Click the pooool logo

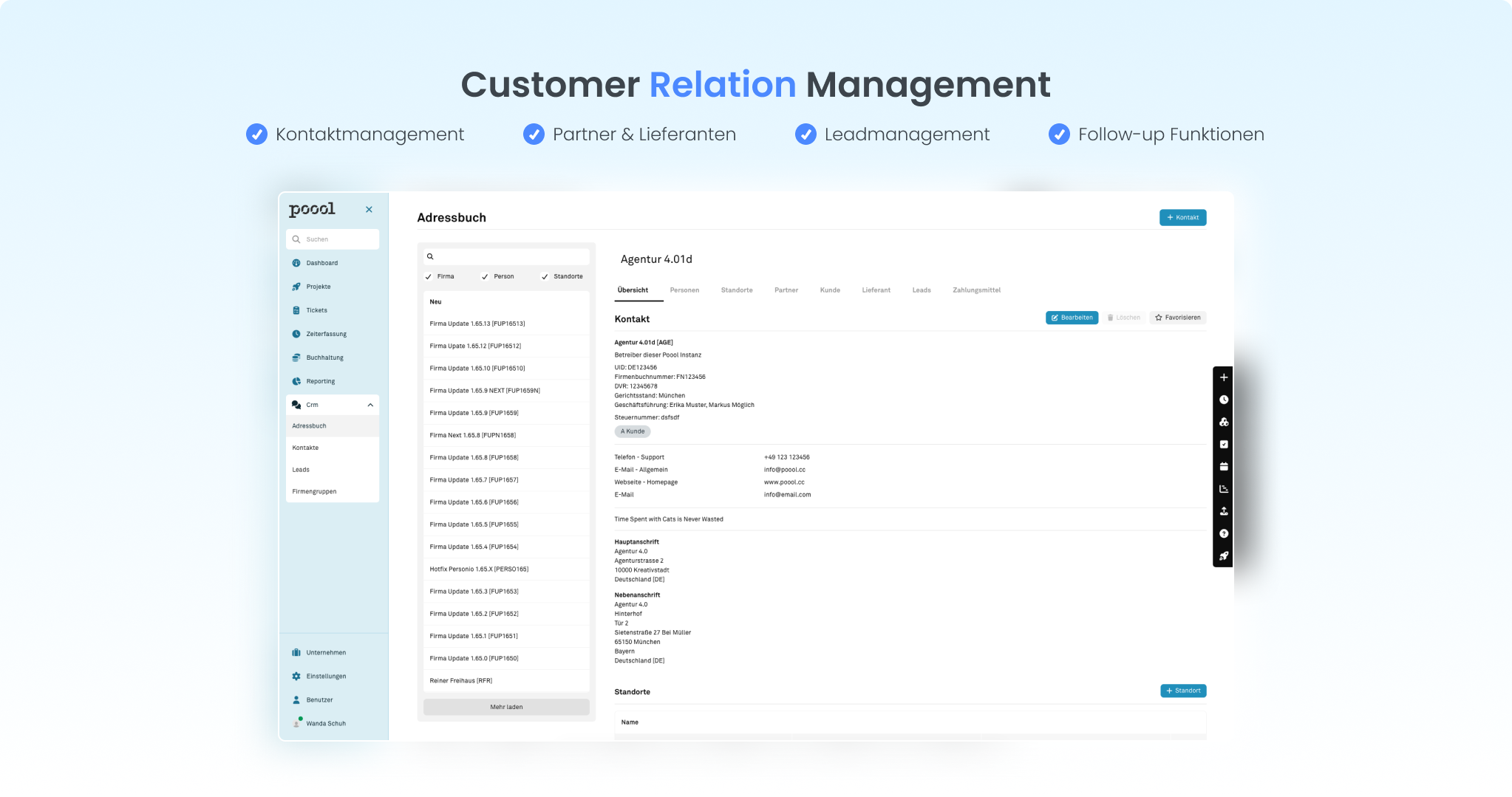coord(312,210)
